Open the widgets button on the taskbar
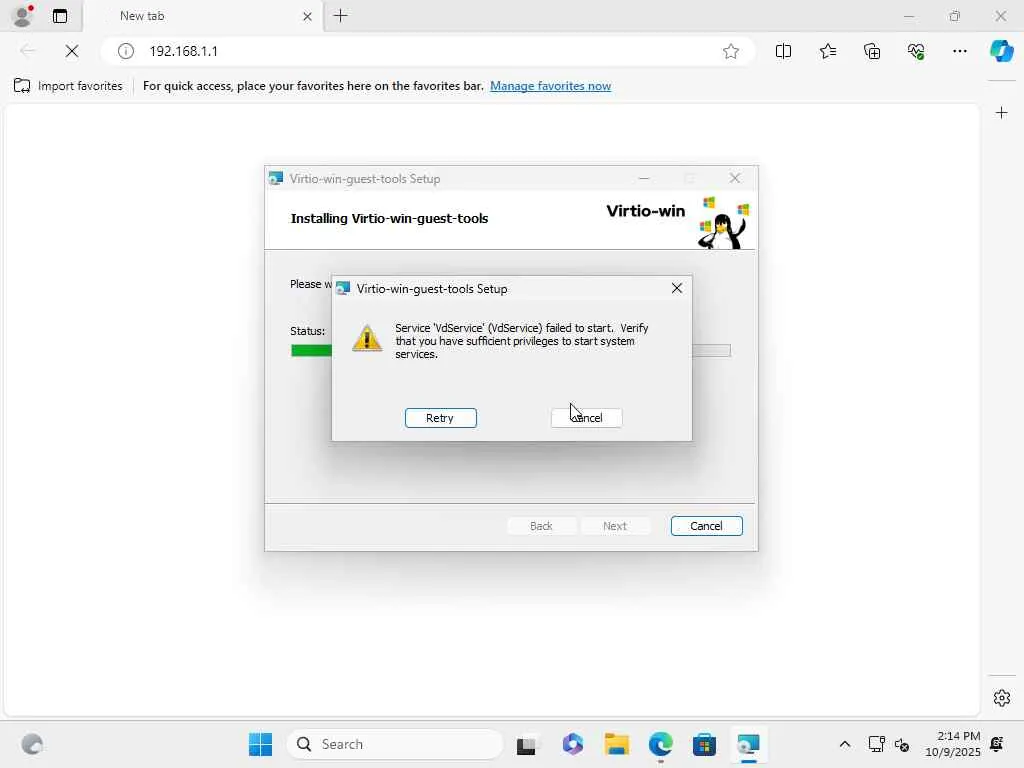 click(32, 744)
